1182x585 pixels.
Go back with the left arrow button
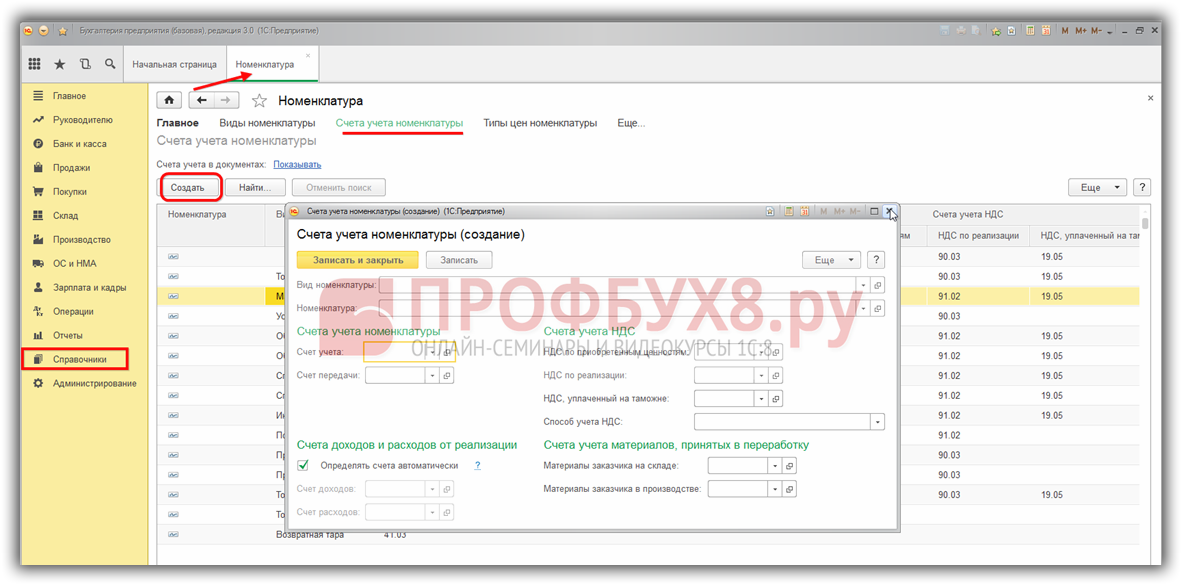pyautogui.click(x=201, y=100)
